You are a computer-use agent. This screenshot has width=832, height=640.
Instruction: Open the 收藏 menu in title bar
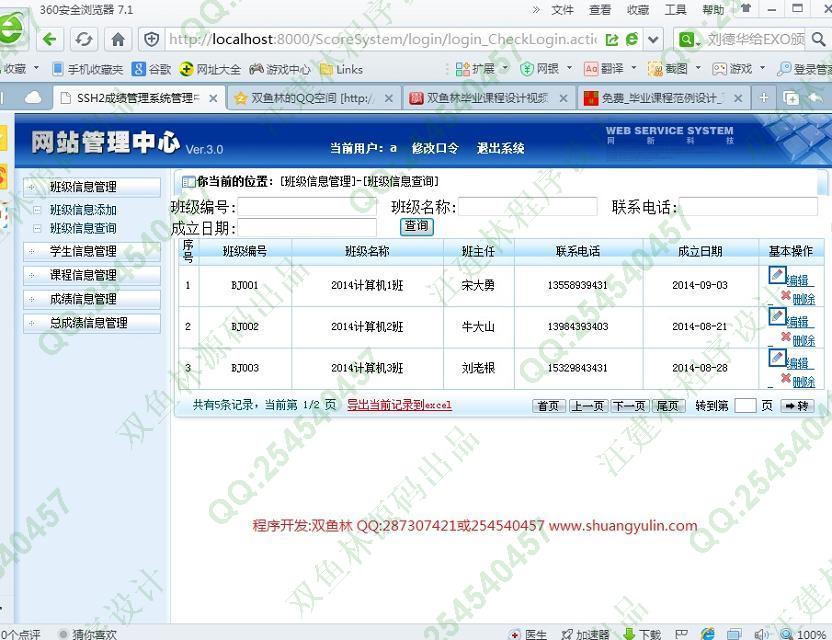(x=638, y=10)
